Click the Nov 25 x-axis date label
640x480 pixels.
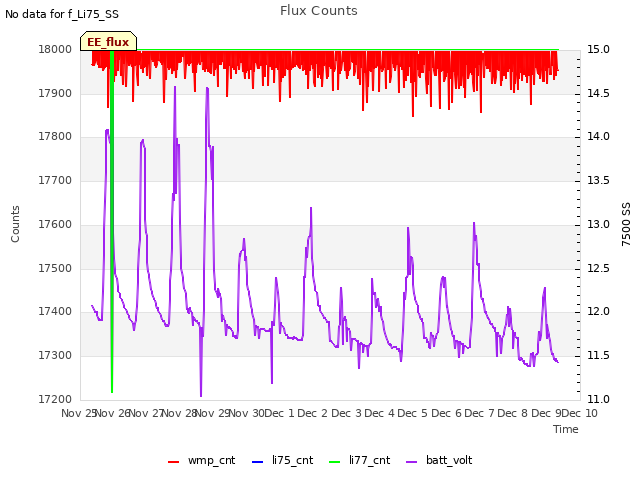coord(78,413)
